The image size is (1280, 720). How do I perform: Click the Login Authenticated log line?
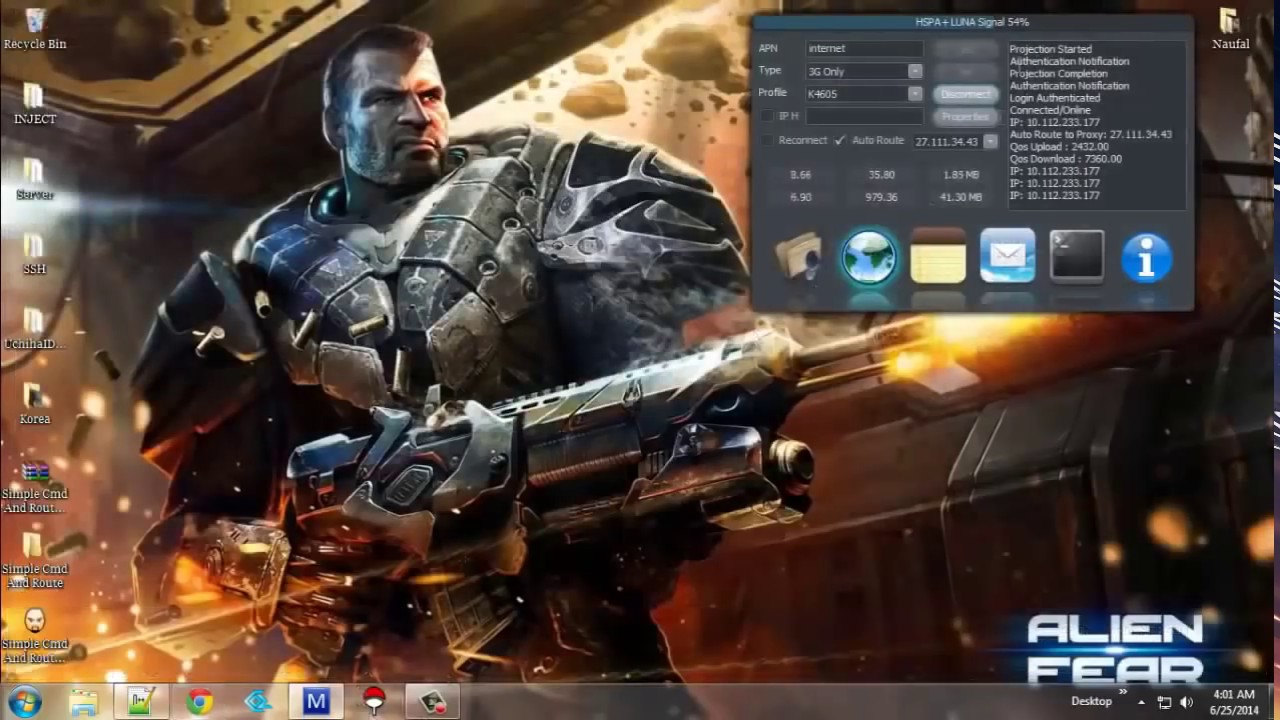[1054, 98]
